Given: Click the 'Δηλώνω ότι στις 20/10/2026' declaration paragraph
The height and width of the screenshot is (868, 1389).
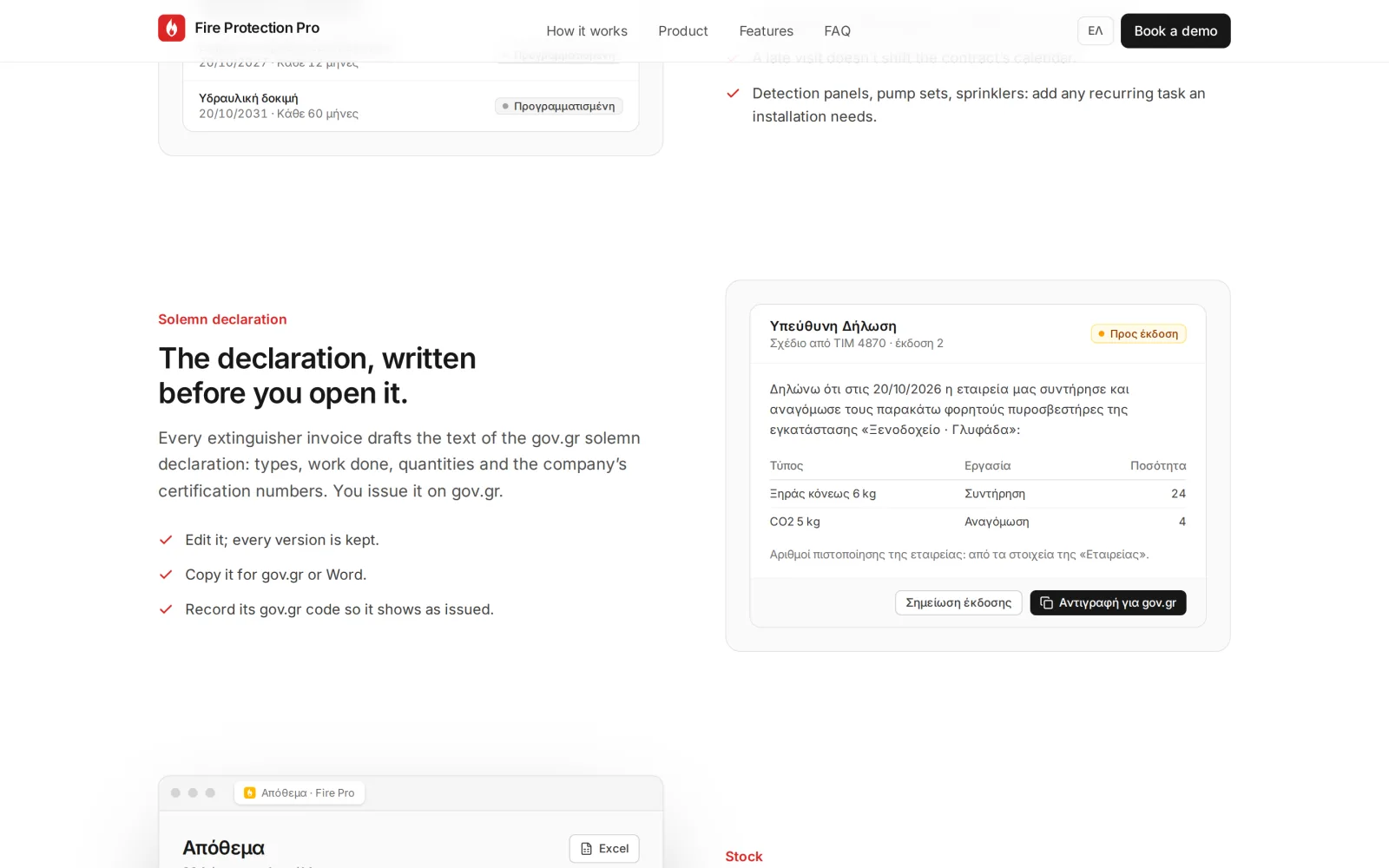Looking at the screenshot, I should pos(950,410).
